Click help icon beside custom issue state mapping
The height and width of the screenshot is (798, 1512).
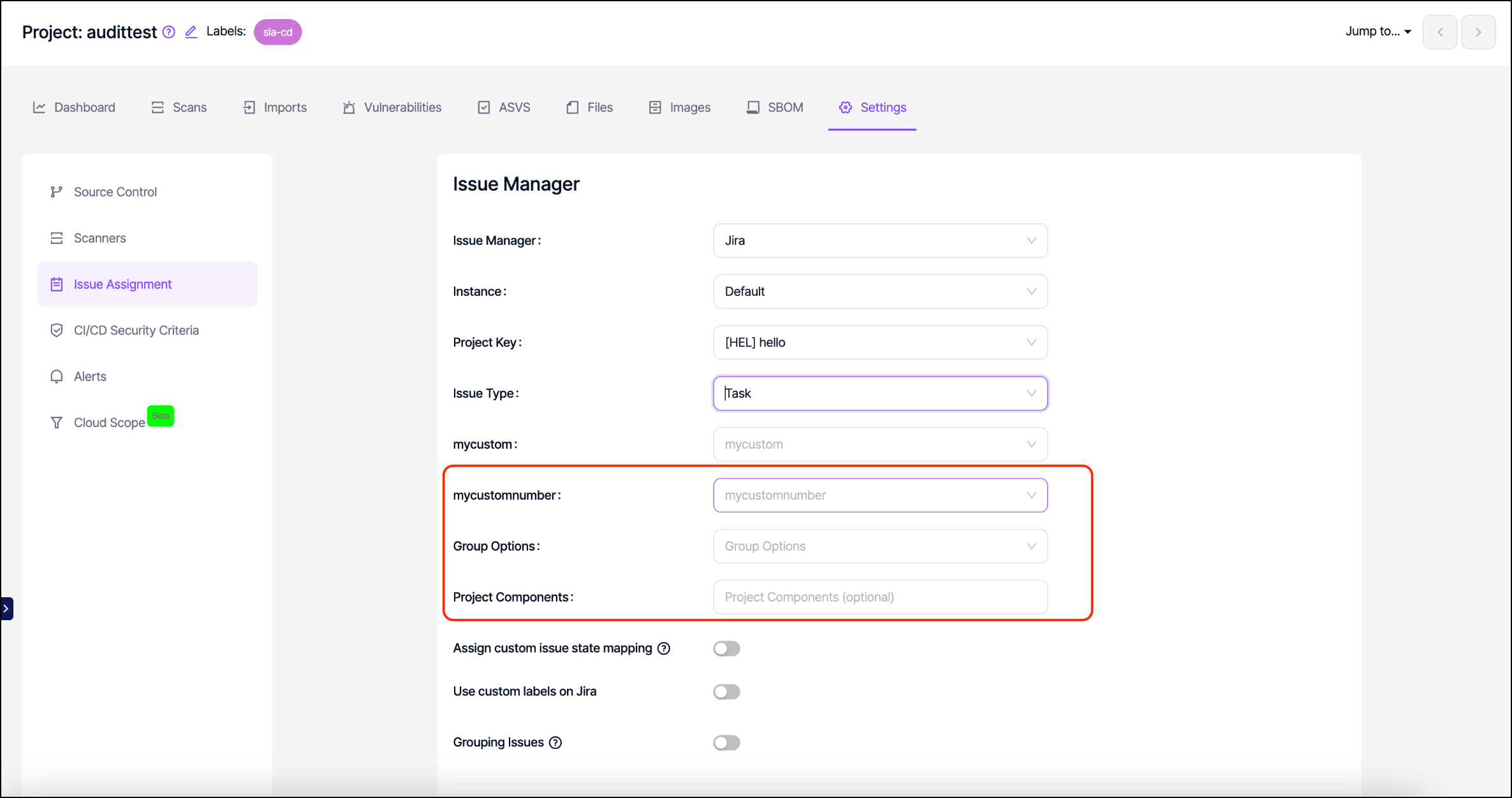coord(664,648)
